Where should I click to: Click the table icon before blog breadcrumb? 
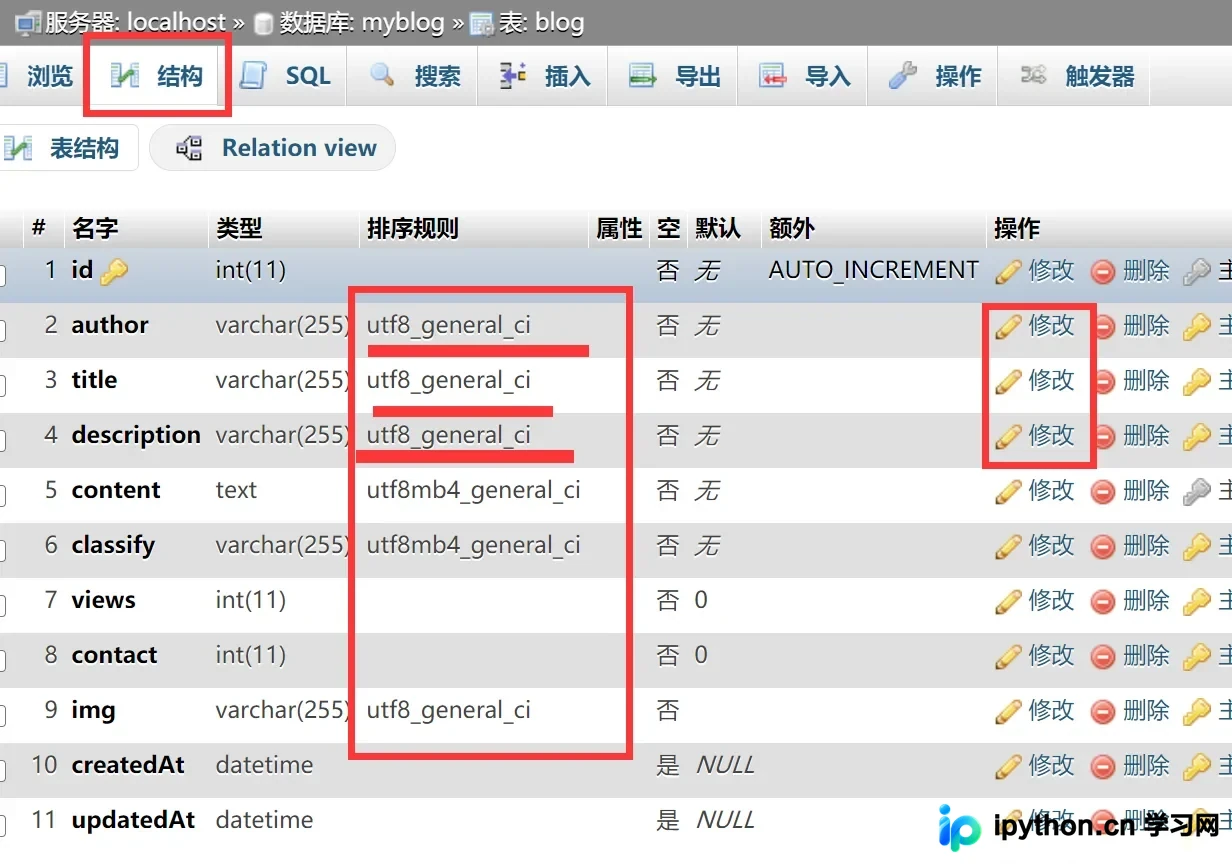point(482,22)
